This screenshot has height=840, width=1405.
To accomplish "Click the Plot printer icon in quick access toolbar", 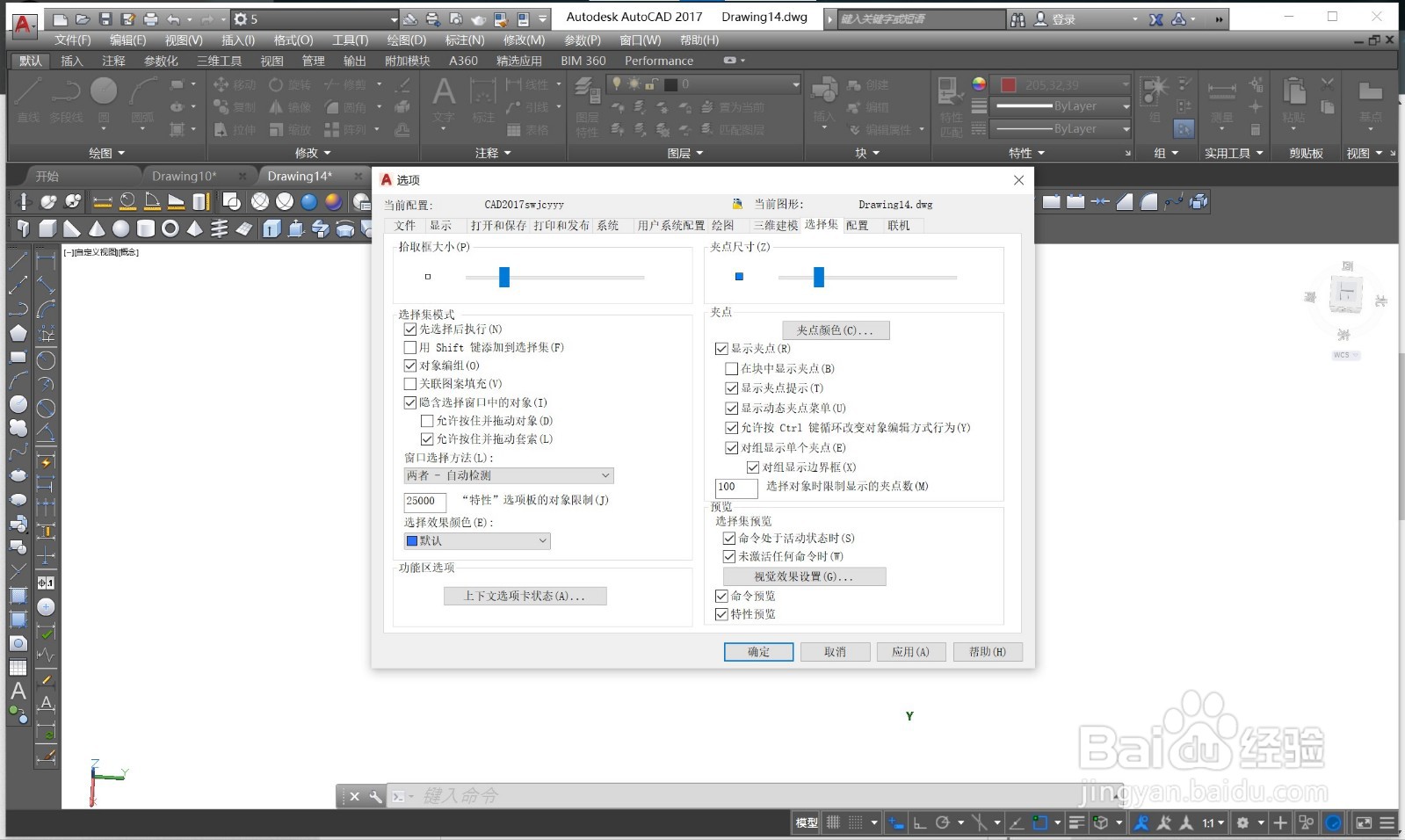I will click(x=151, y=18).
